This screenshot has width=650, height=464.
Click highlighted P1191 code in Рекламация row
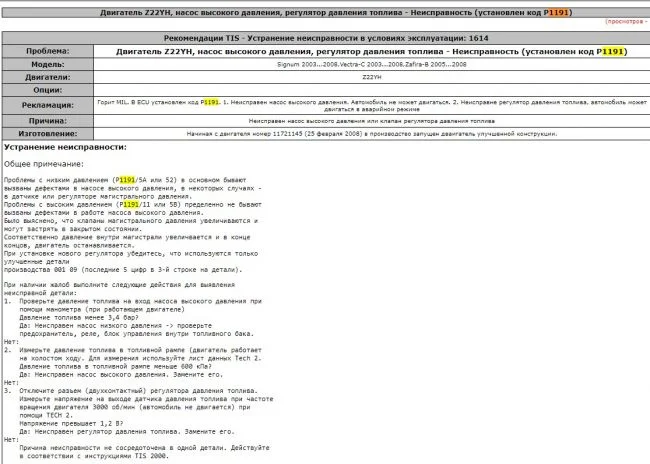[x=209, y=102]
